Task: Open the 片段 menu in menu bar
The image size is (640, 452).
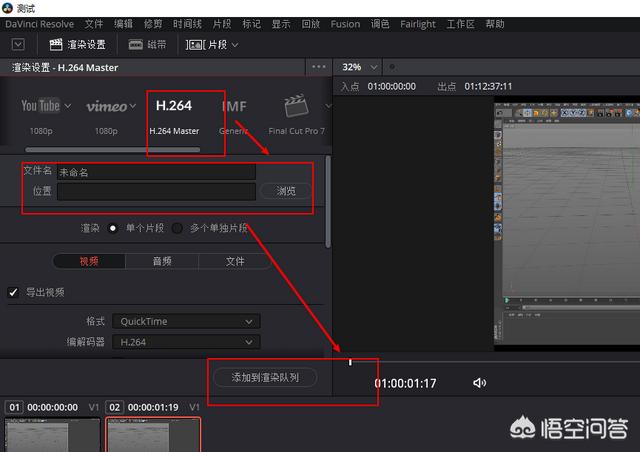Action: click(x=222, y=24)
